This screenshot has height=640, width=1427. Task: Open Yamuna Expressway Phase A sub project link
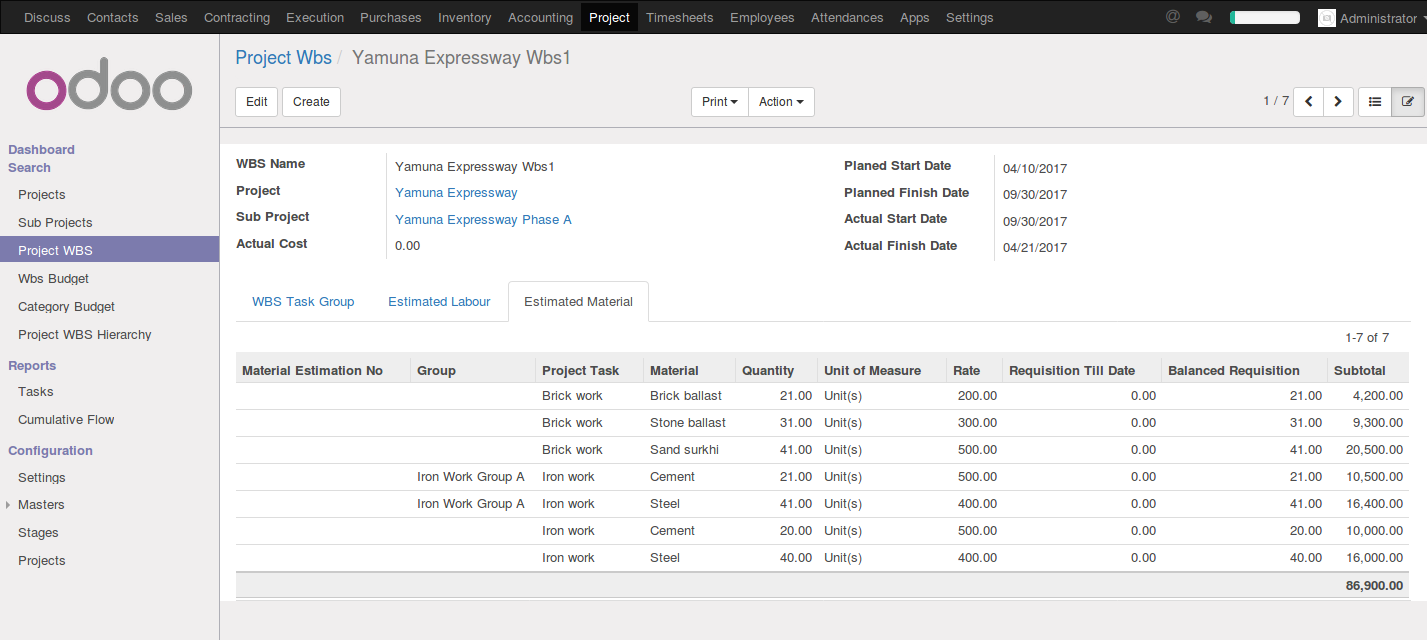tap(483, 220)
